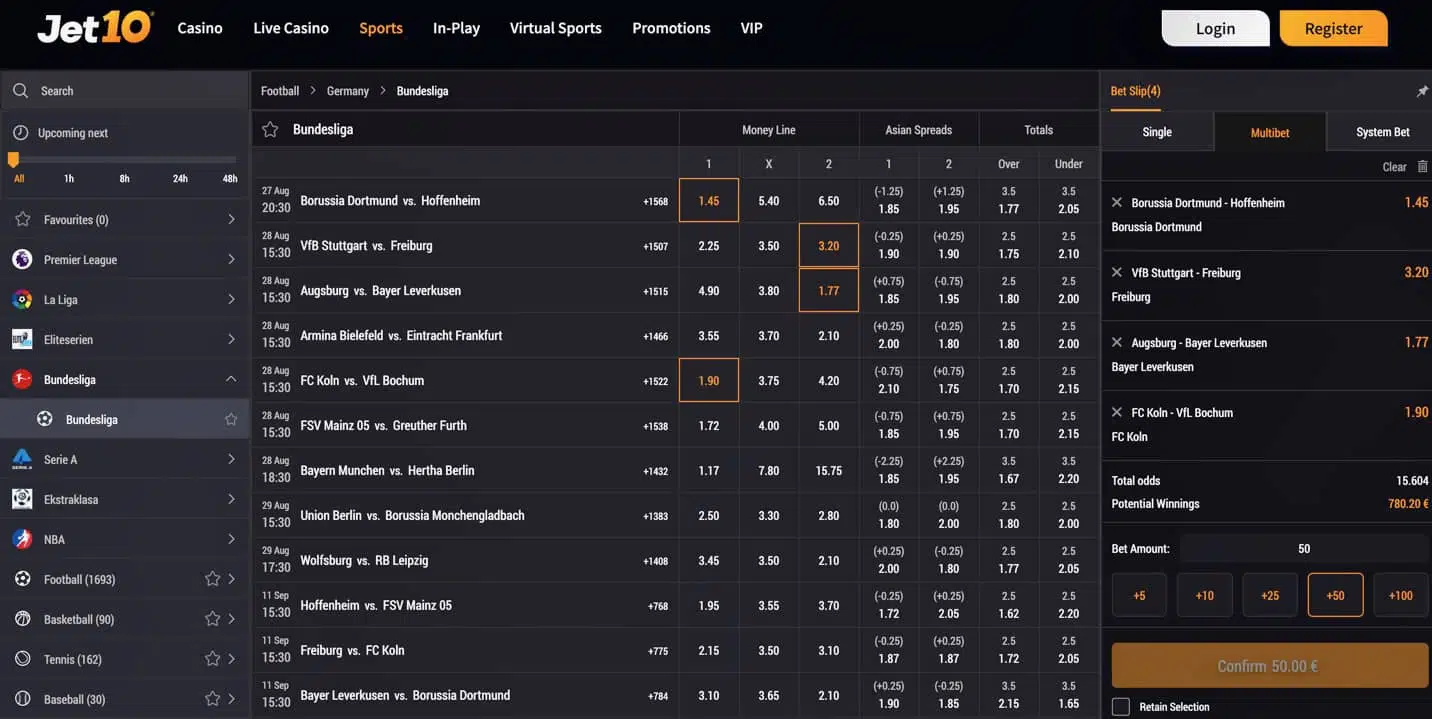1432x719 pixels.
Task: Click the Eliteserien logo icon
Action: click(x=22, y=339)
